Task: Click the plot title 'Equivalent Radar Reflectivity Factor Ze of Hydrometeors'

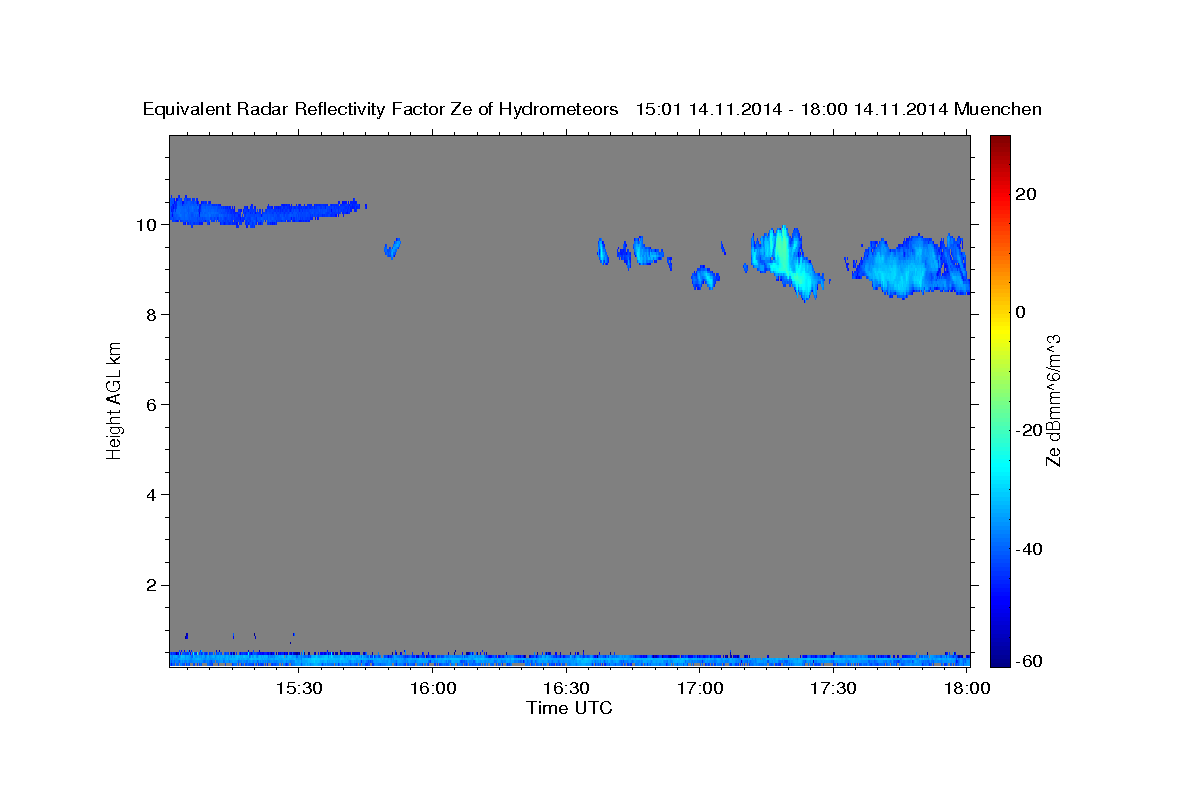Action: point(381,110)
